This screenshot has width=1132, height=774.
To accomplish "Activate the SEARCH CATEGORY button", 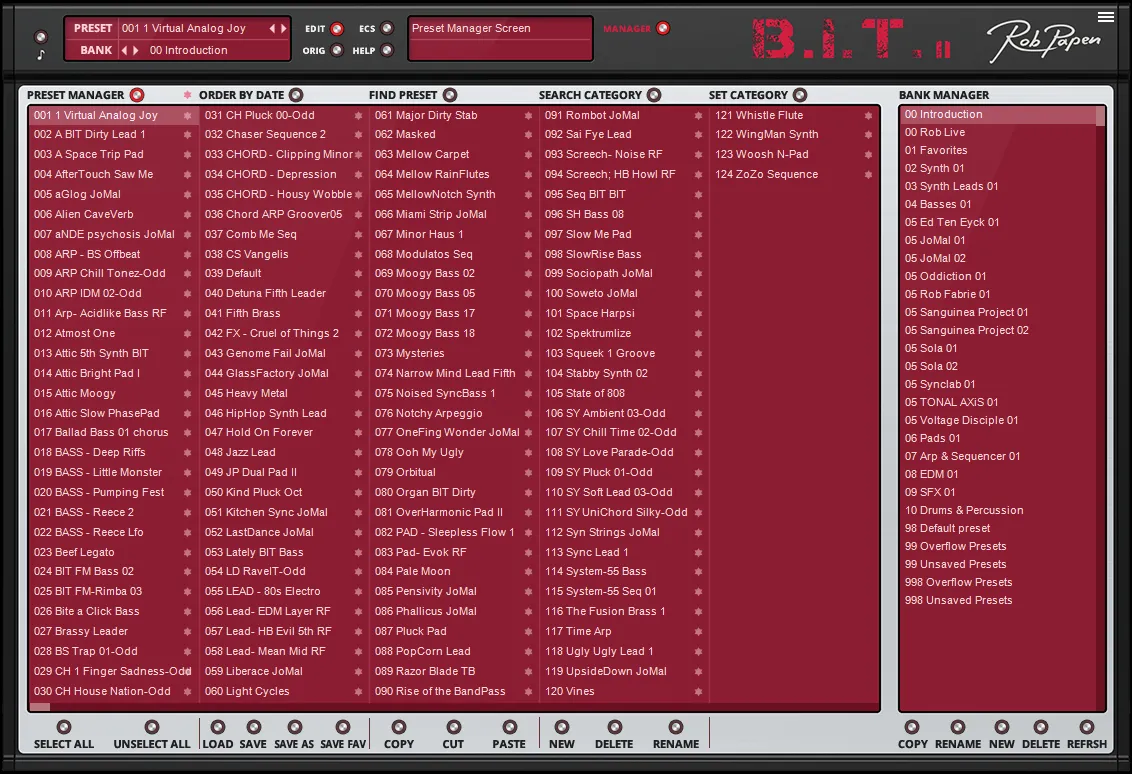I will click(x=654, y=95).
